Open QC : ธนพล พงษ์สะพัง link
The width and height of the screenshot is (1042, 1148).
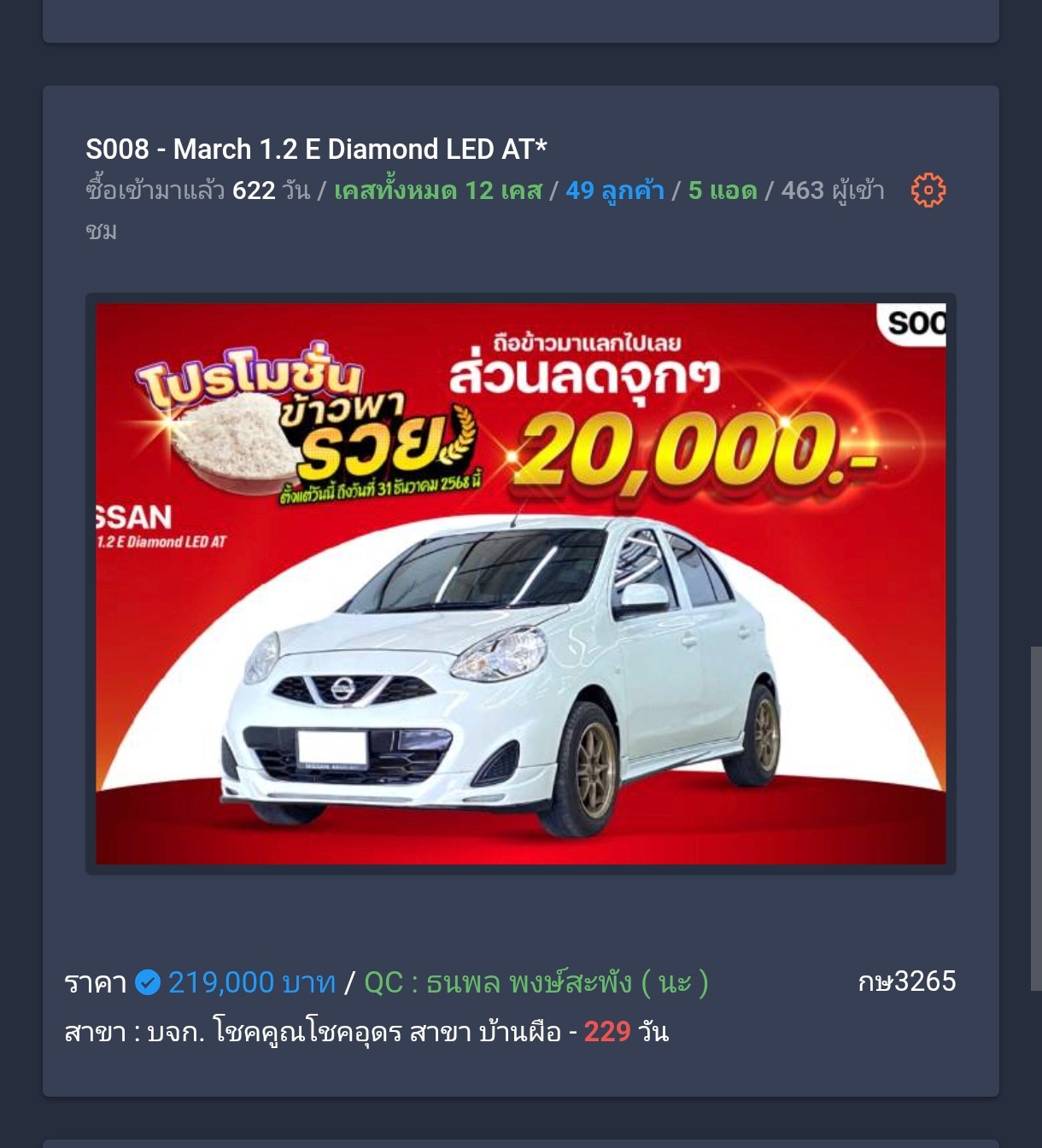[x=536, y=983]
